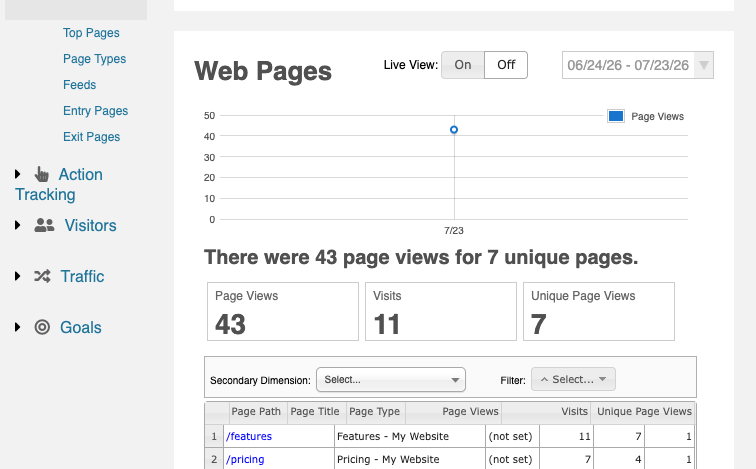This screenshot has width=756, height=469.
Task: Open the /features page path link
Action: click(x=249, y=436)
